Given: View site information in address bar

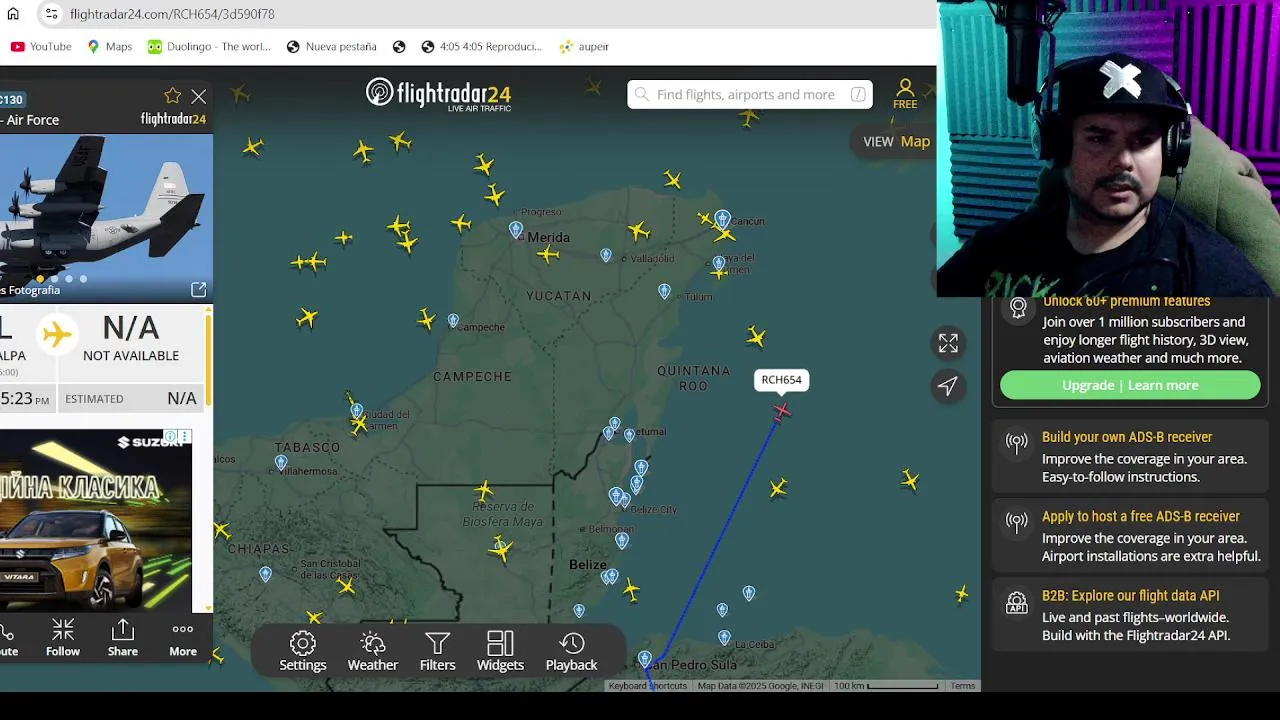Looking at the screenshot, I should pos(51,14).
